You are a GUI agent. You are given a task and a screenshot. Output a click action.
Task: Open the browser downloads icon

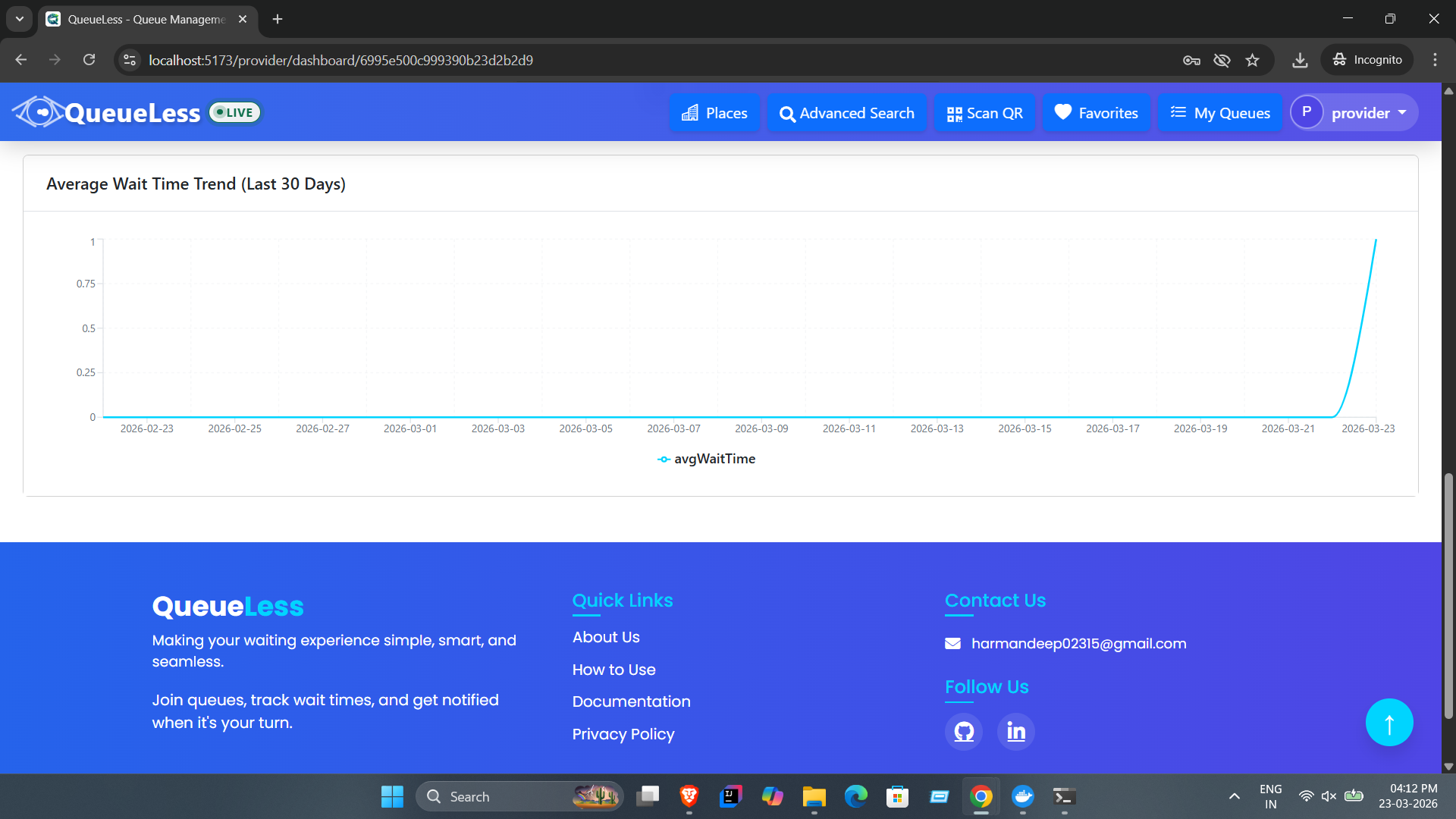point(1300,60)
